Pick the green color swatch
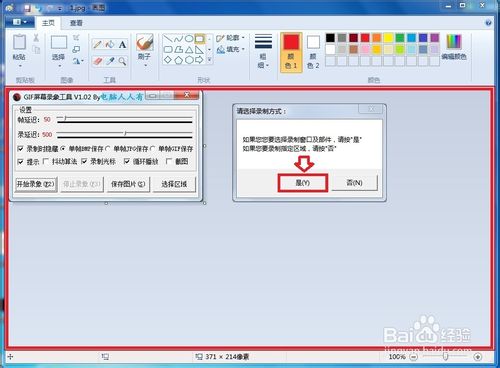 (x=400, y=38)
